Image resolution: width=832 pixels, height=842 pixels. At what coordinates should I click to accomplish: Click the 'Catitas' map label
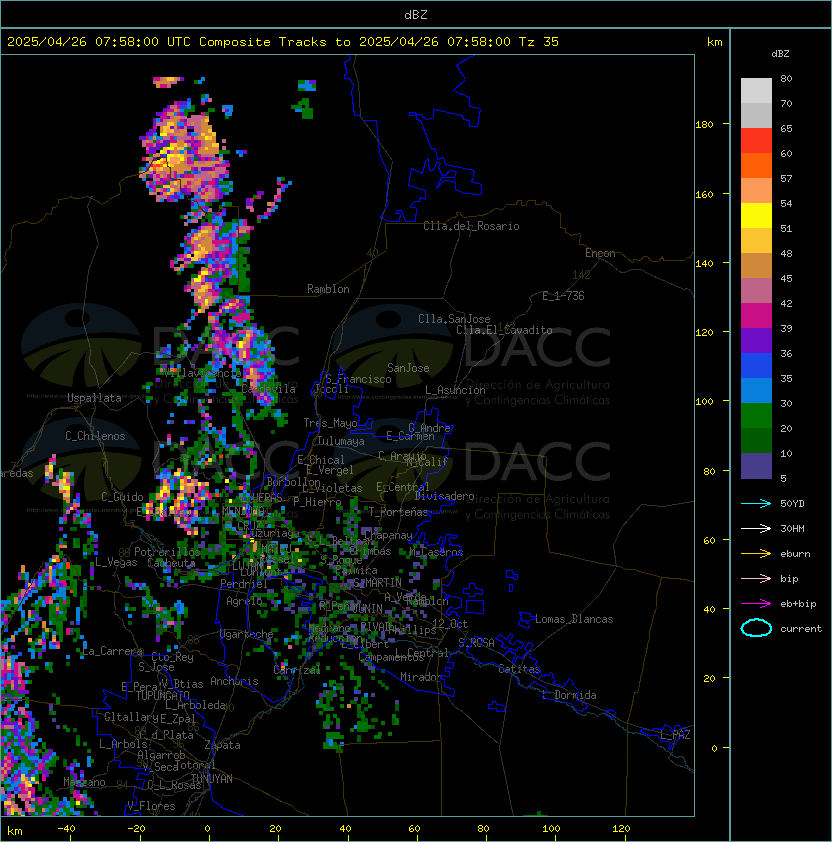pos(519,669)
